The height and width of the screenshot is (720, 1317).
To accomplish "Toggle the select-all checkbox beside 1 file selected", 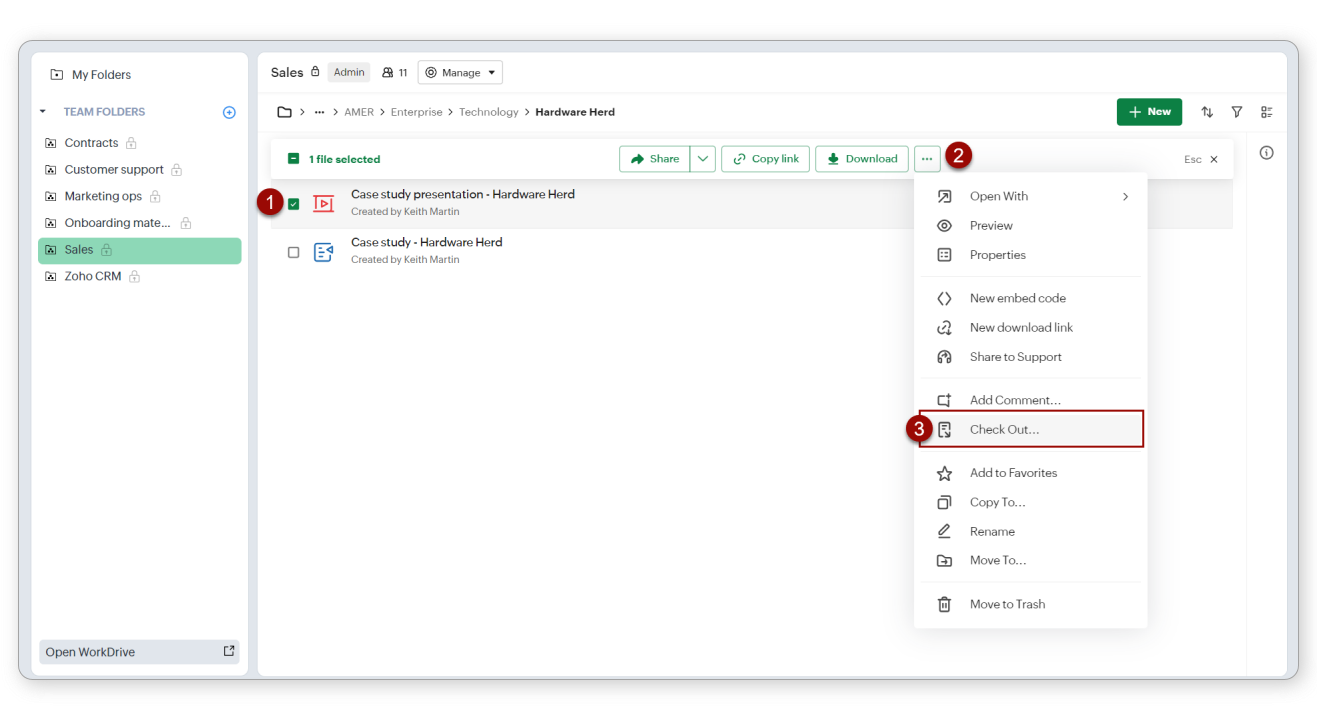I will (x=293, y=159).
